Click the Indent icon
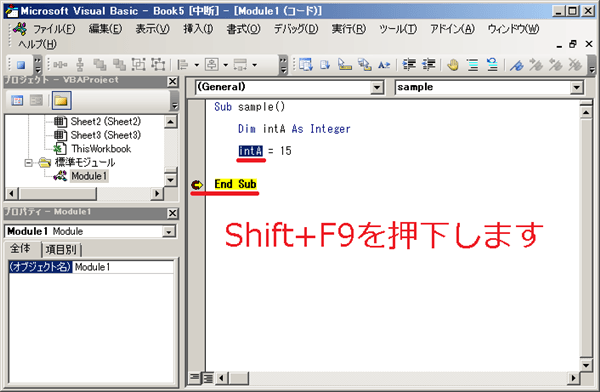600x392 pixels. [409, 65]
